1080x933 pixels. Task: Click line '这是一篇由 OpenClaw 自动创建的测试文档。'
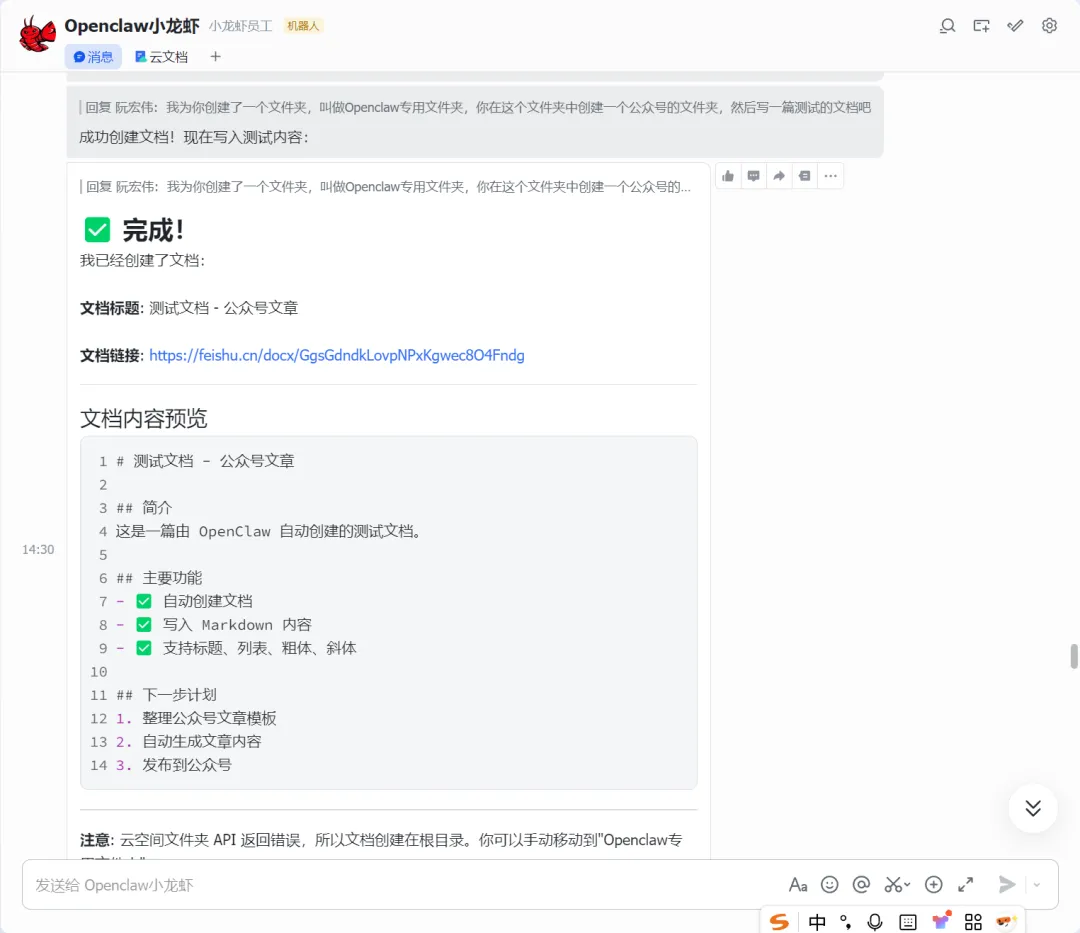269,532
